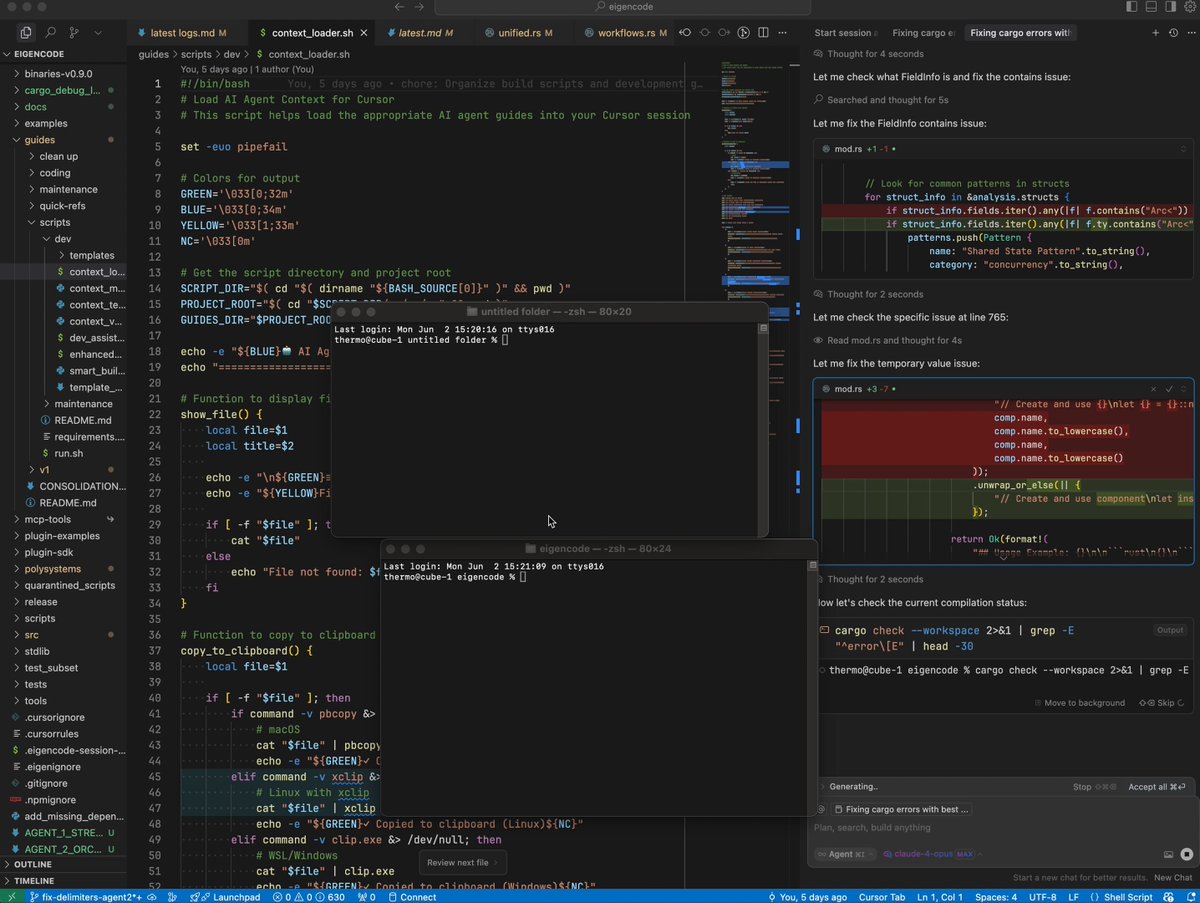Switch to the latest.md tab
The height and width of the screenshot is (903, 1200).
point(426,33)
